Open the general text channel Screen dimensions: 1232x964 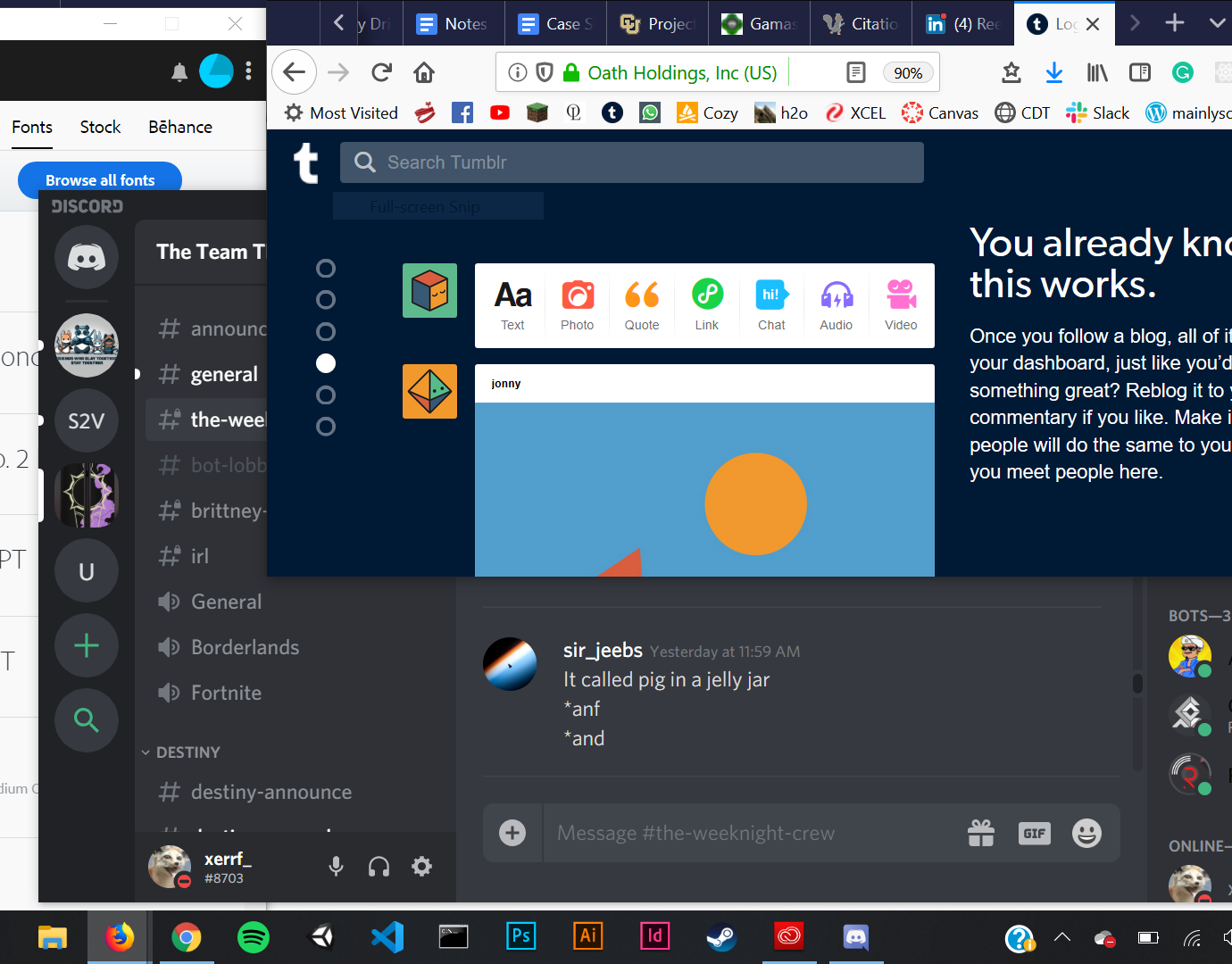click(x=206, y=374)
